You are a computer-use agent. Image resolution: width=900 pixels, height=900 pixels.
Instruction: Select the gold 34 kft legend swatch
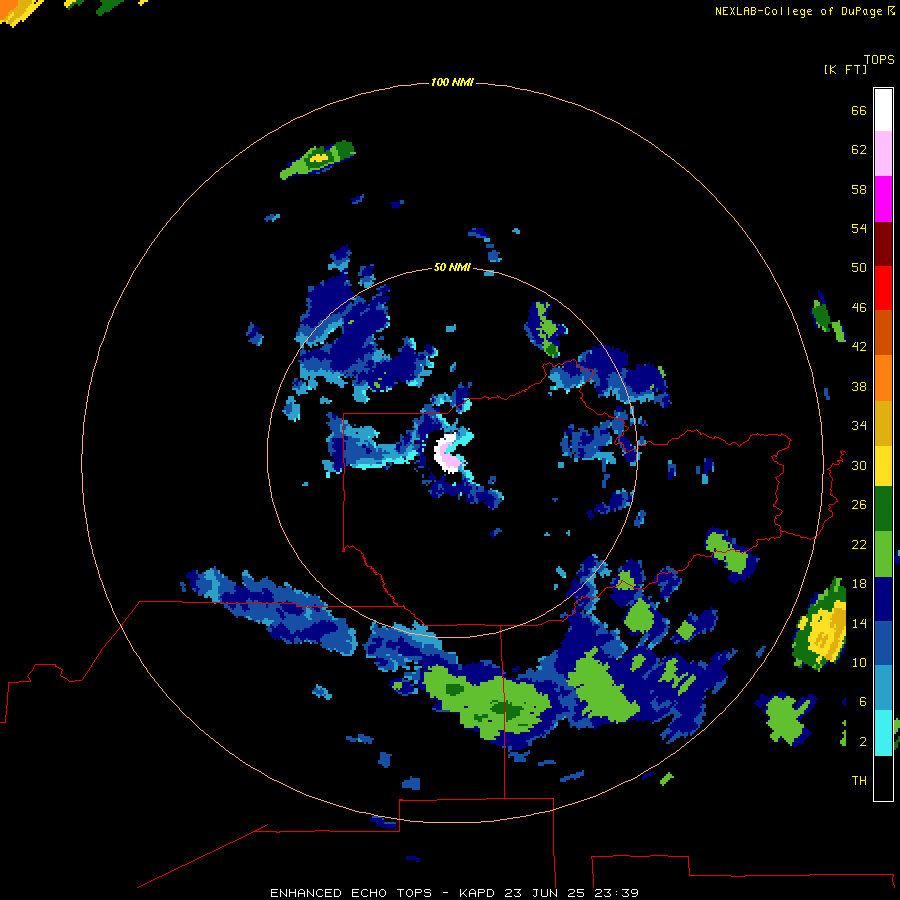883,423
